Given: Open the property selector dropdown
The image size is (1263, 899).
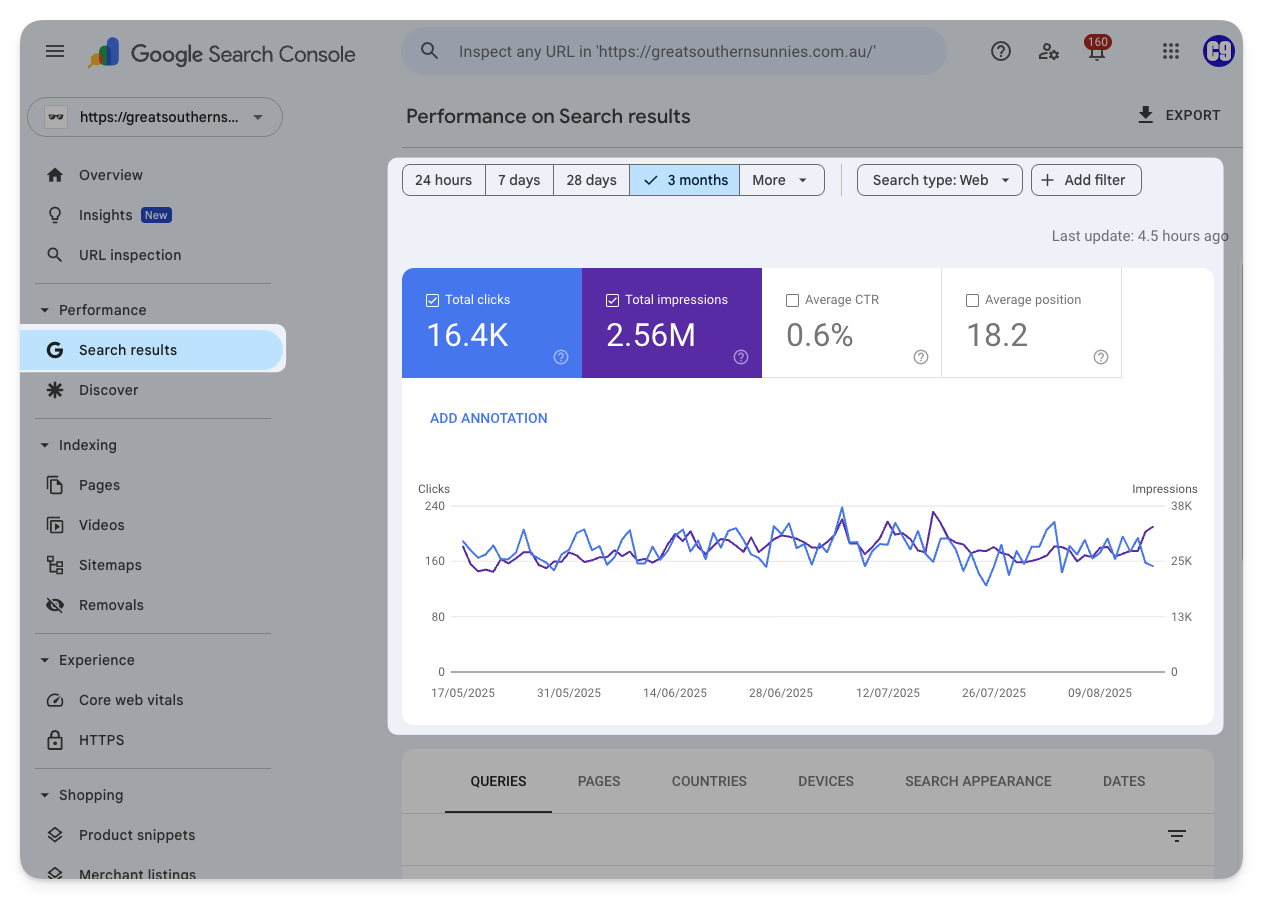Looking at the screenshot, I should 155,117.
